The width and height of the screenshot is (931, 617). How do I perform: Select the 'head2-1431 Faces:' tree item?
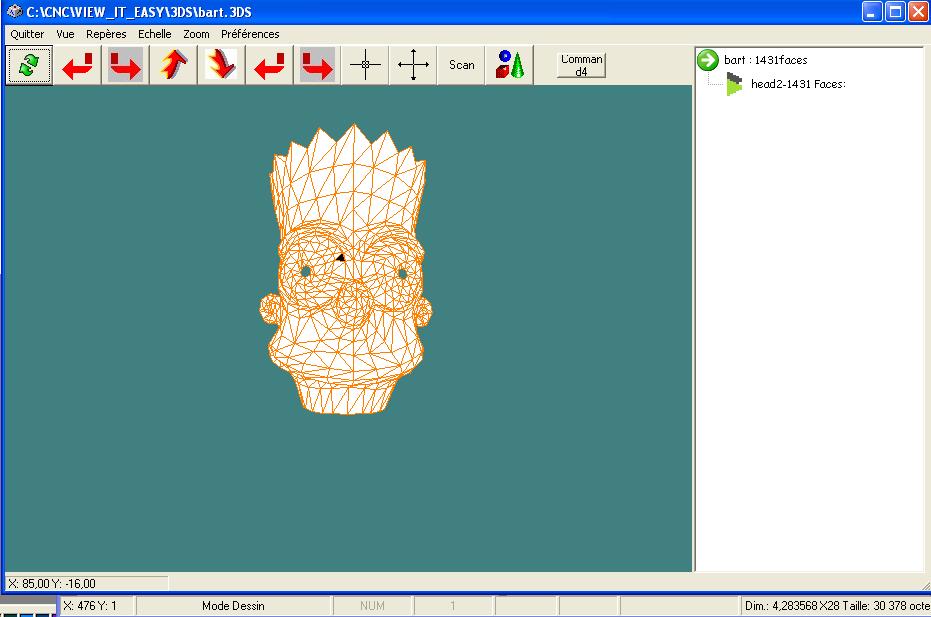point(798,84)
